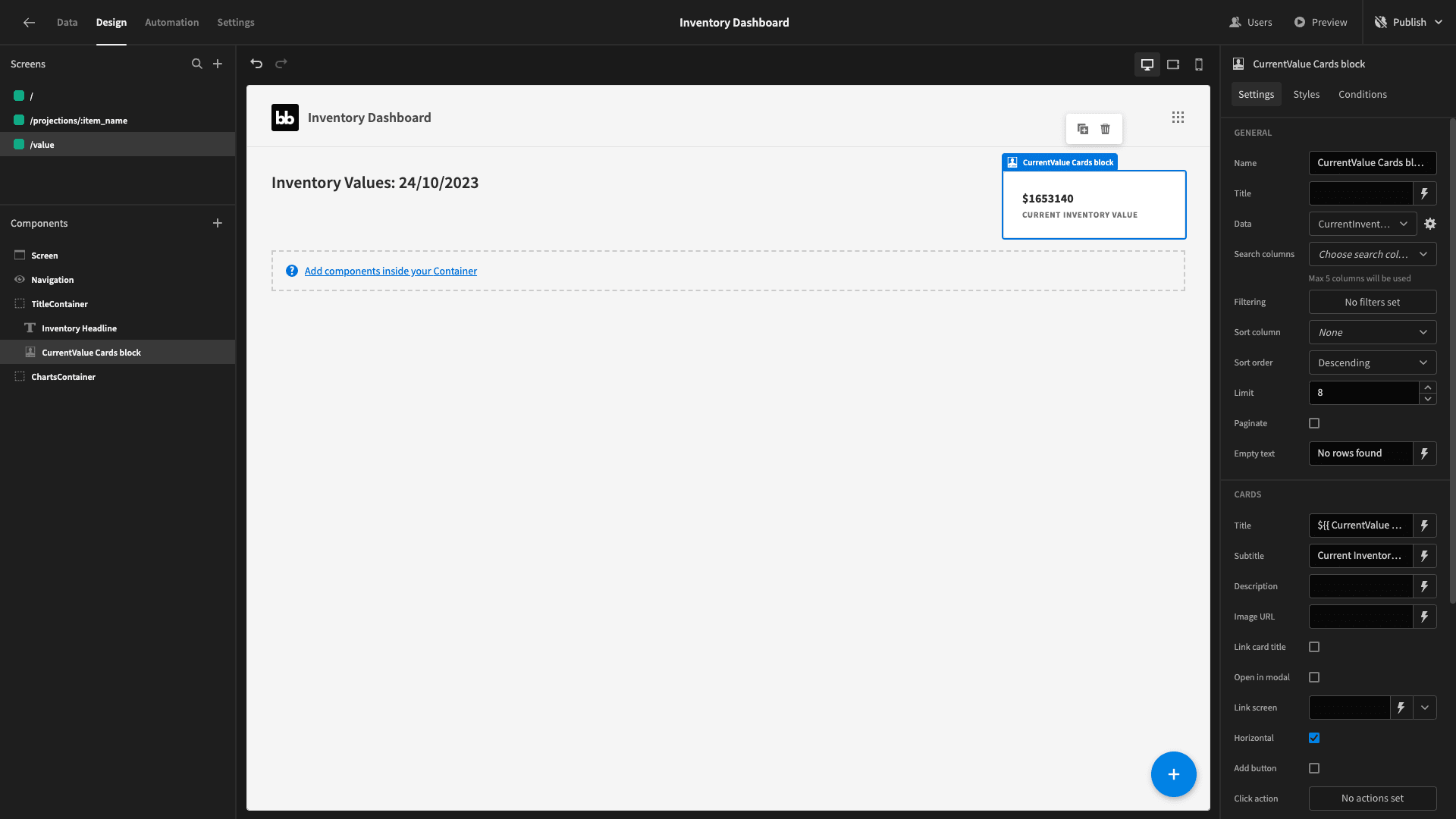Screen dimensions: 1456x819
Task: Click the No filters set button
Action: 1373,302
